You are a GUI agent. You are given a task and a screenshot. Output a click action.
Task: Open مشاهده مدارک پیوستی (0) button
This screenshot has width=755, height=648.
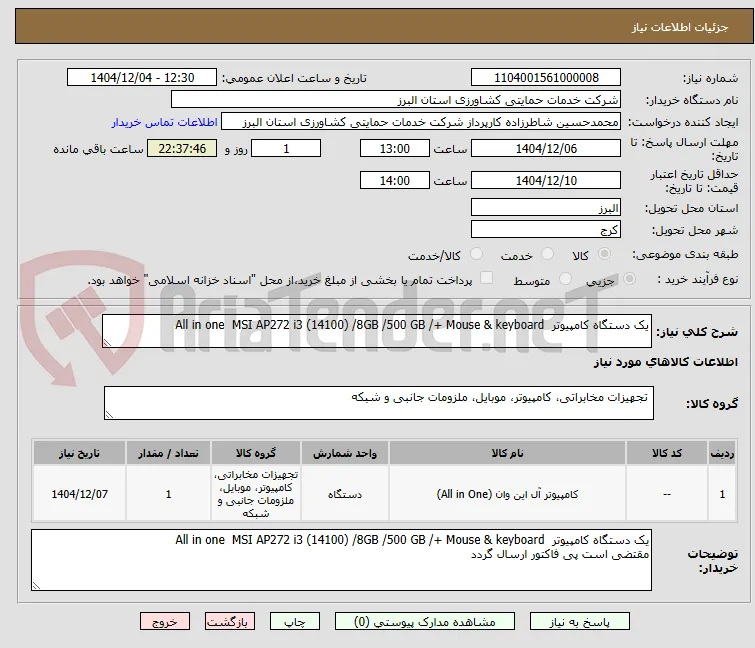point(425,622)
